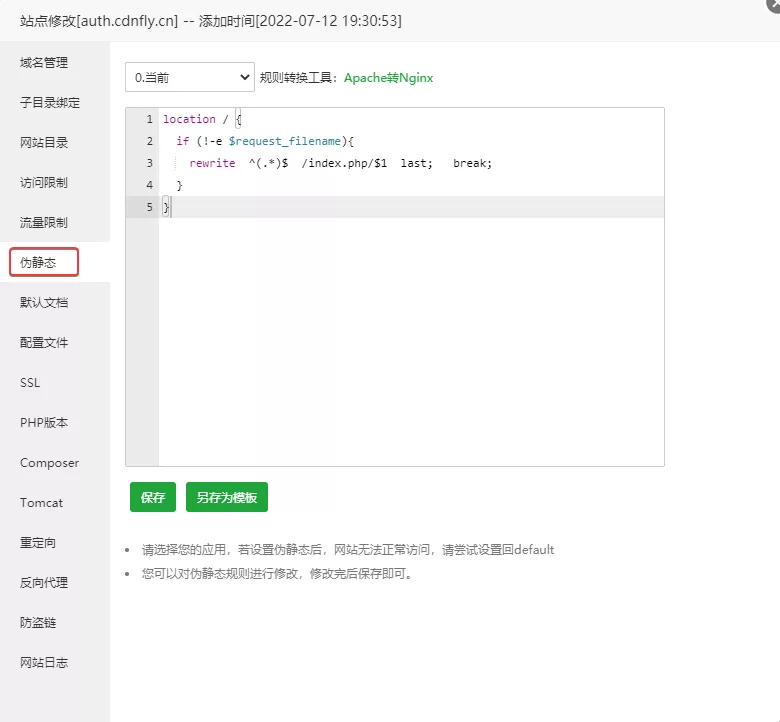Select the Composer tab
Screen dimensions: 780x722
tap(49, 463)
